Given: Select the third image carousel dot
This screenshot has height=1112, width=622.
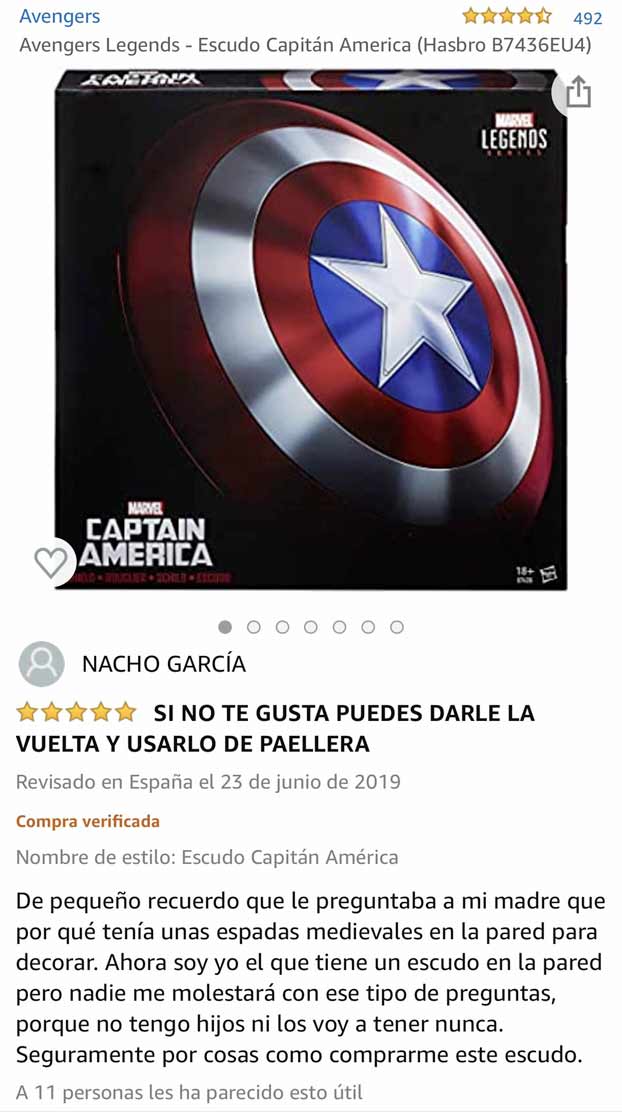Looking at the screenshot, I should (282, 627).
